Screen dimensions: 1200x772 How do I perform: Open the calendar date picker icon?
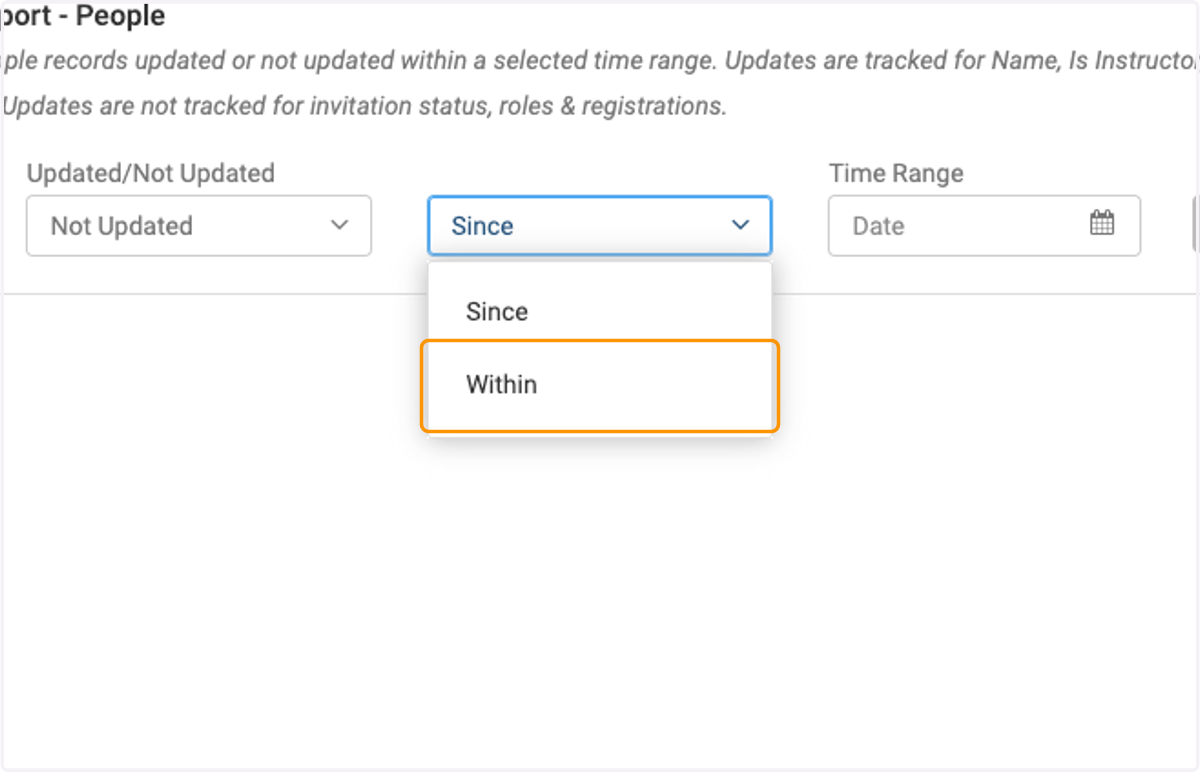click(1101, 224)
